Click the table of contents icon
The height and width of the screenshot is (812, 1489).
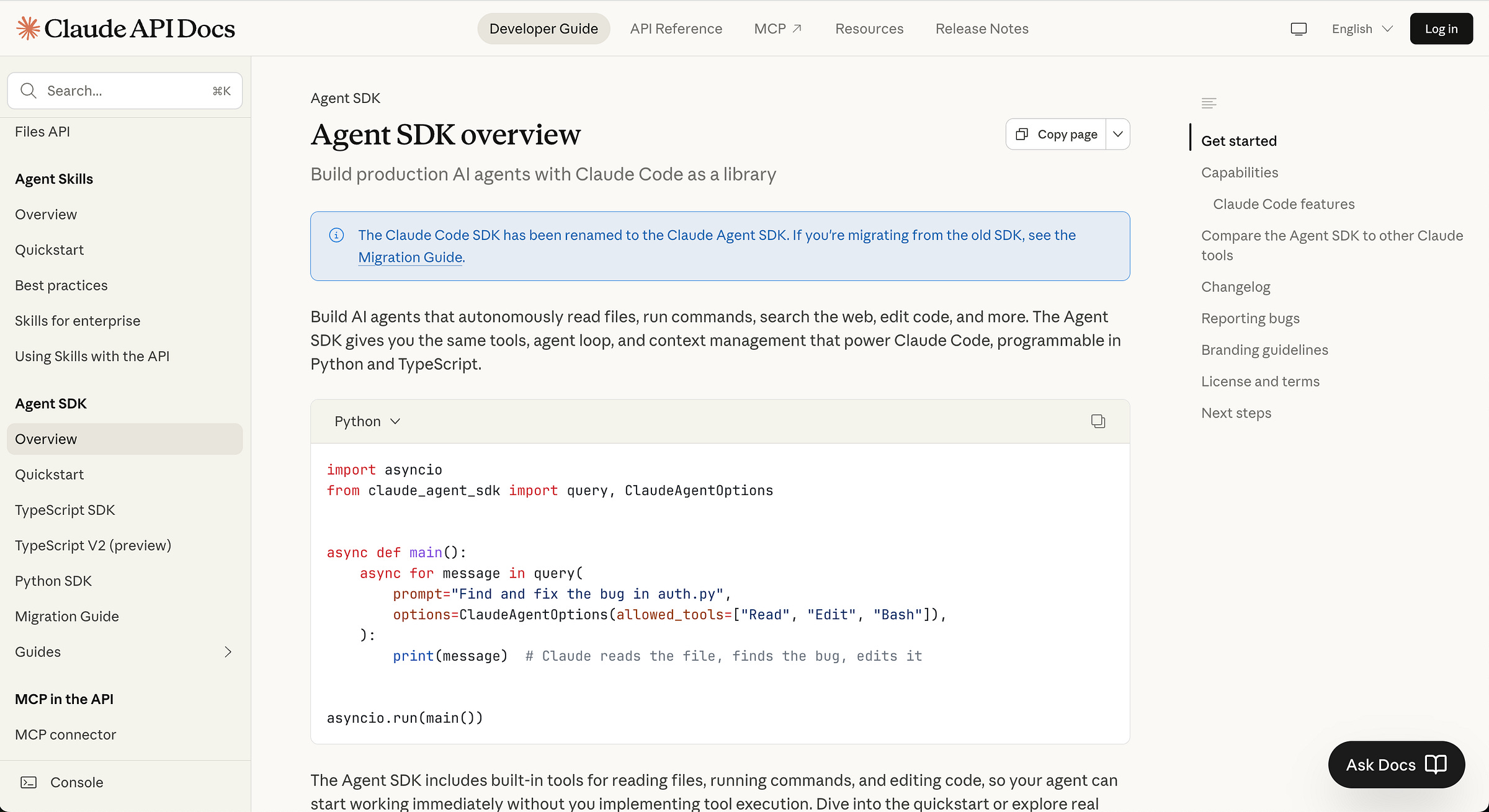click(x=1209, y=103)
